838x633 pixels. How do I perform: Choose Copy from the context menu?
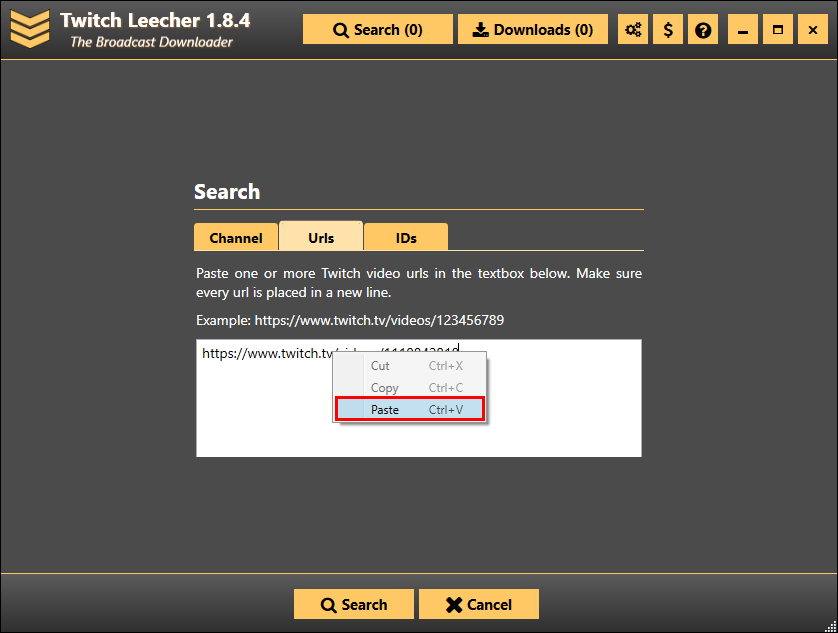tap(409, 388)
